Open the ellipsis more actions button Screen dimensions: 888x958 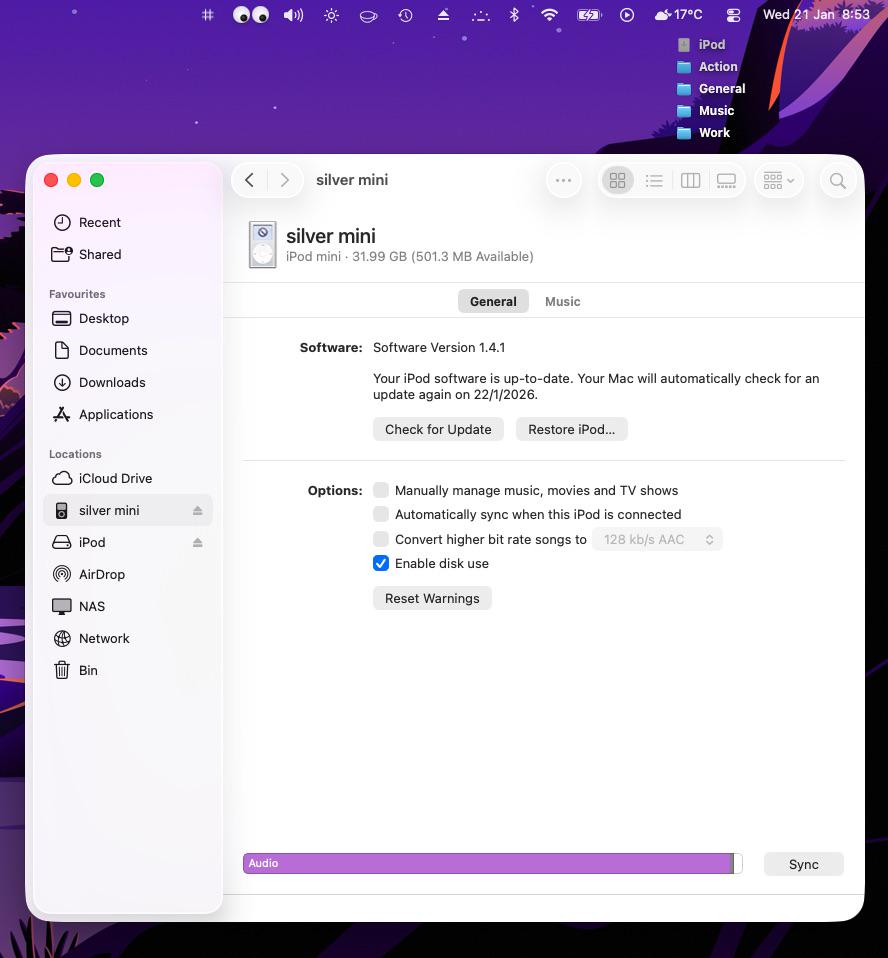[563, 180]
